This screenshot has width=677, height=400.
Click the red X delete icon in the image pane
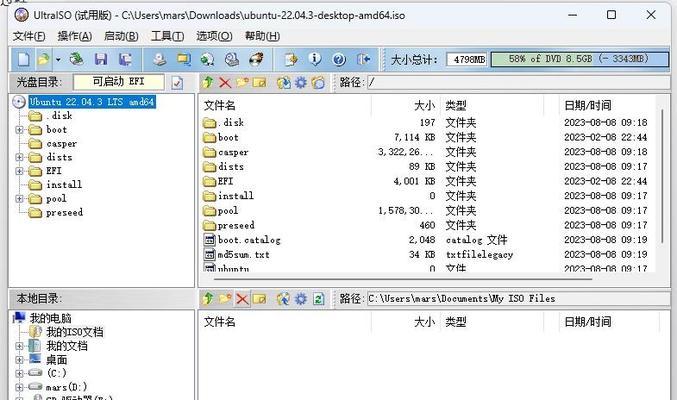225,82
